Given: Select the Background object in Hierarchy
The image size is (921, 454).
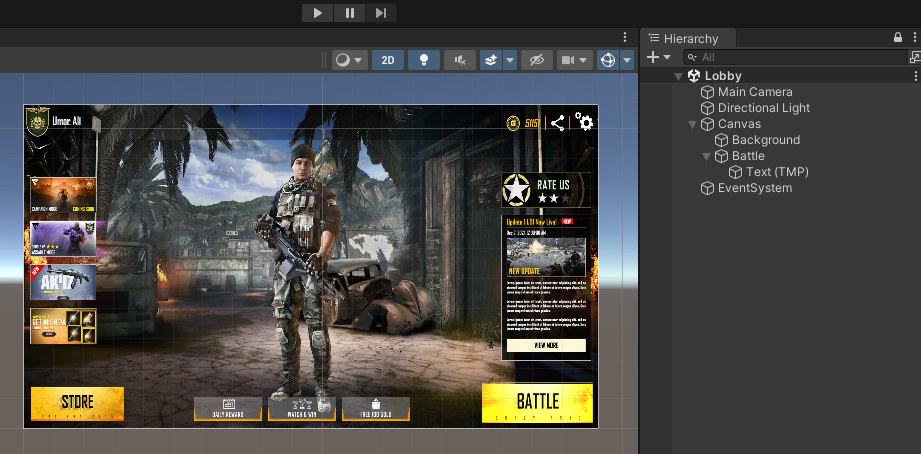Looking at the screenshot, I should [x=765, y=140].
